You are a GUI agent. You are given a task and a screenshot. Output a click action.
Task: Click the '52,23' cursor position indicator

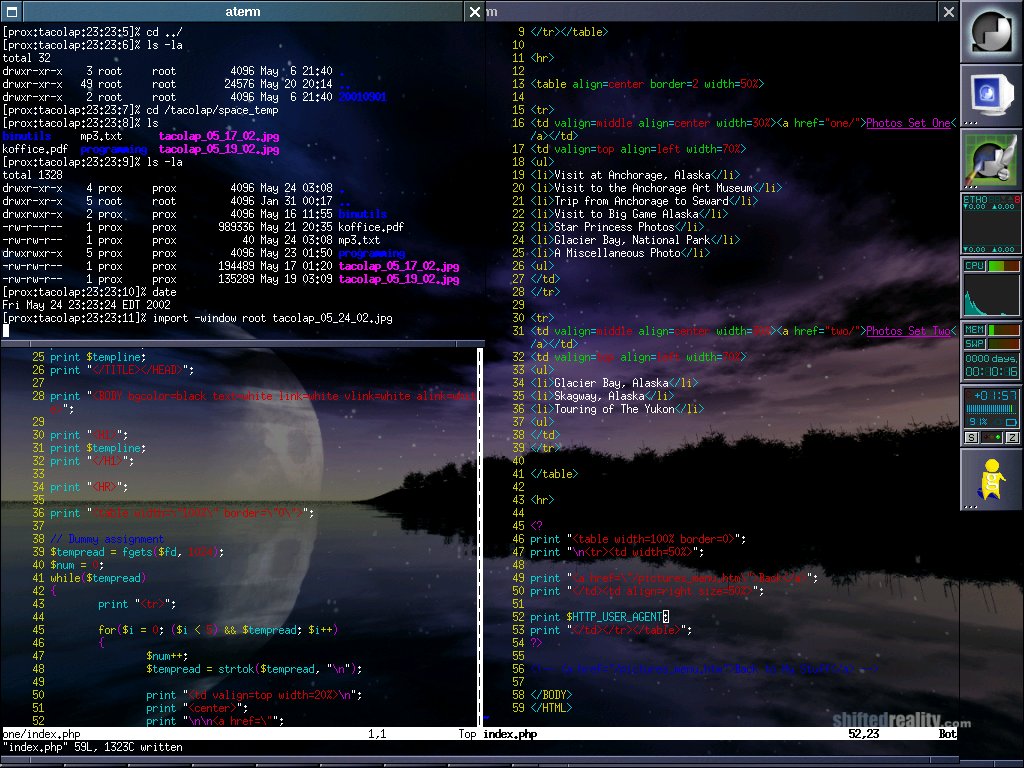[x=863, y=734]
